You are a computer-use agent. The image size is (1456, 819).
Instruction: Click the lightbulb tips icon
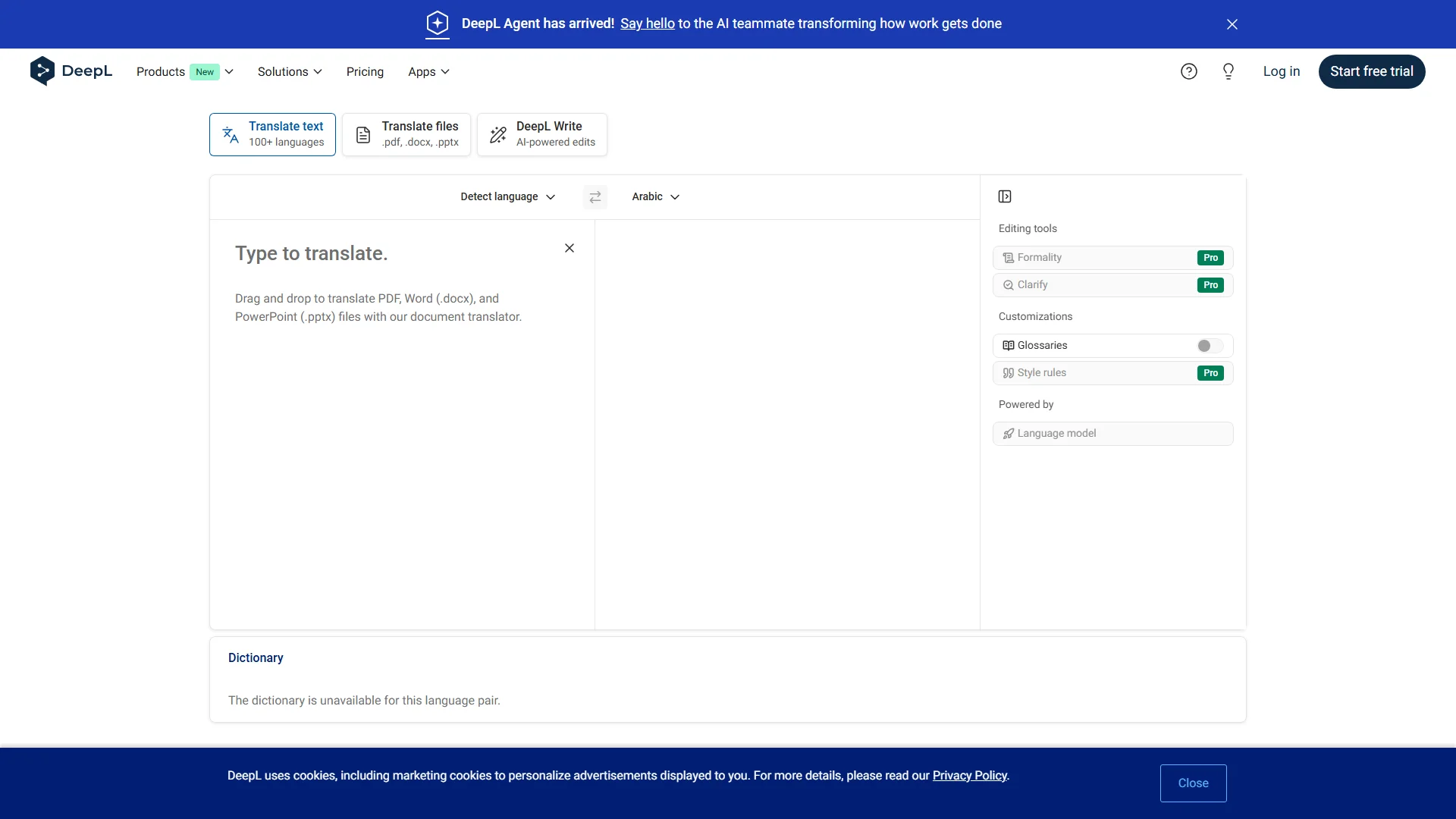coord(1228,71)
